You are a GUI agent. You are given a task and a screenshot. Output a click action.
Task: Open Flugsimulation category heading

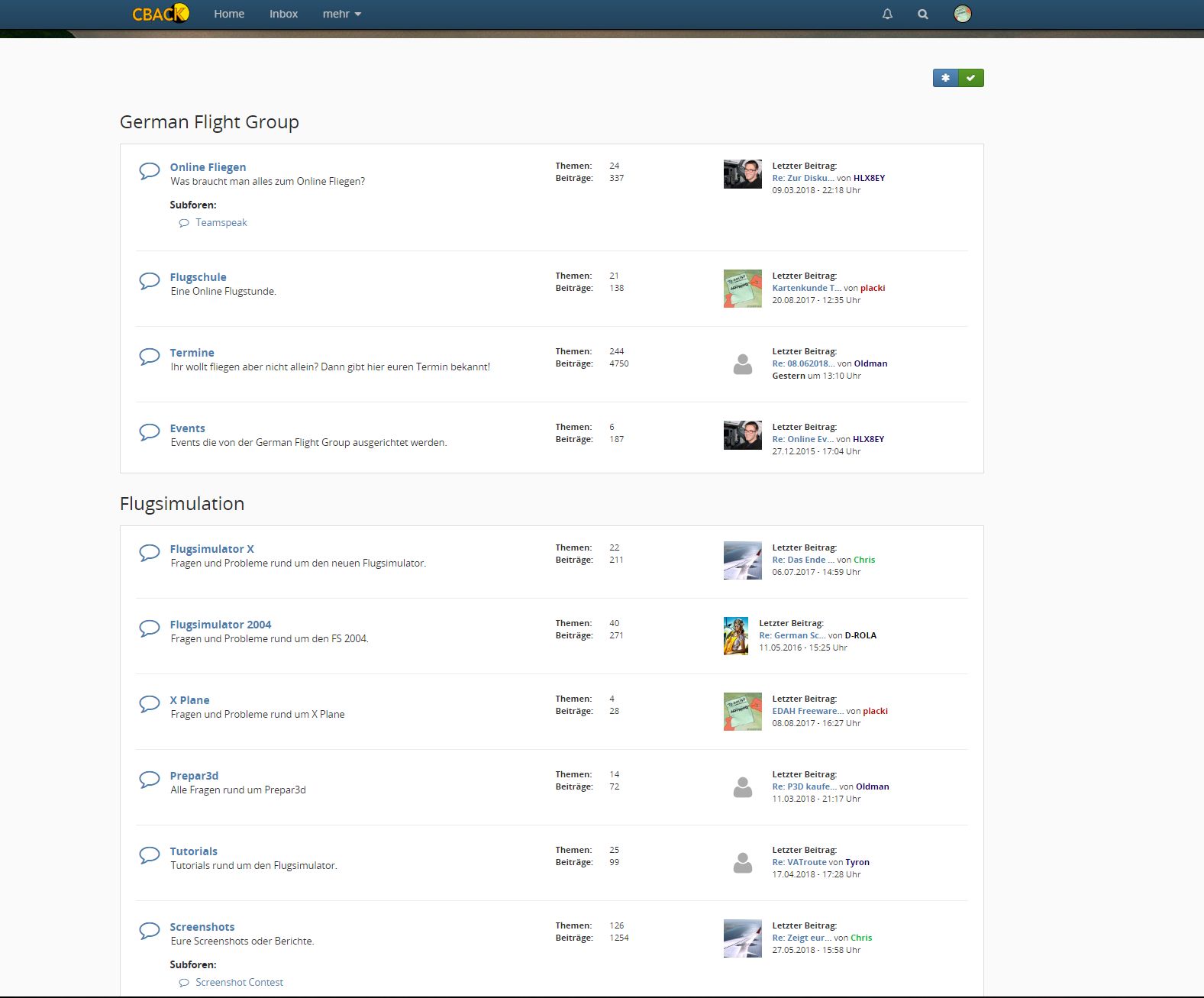[x=182, y=504]
